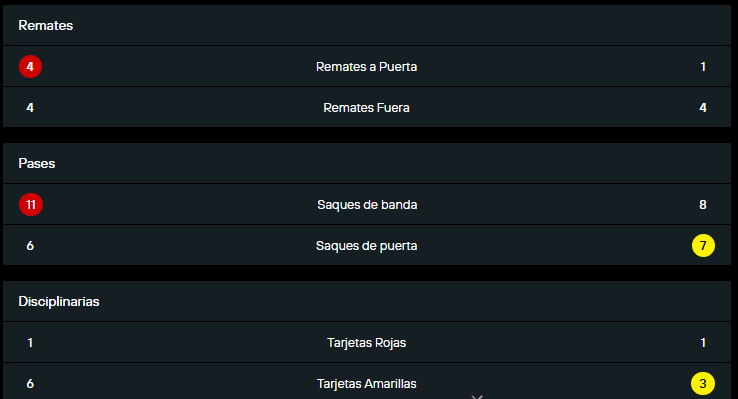Click the yellow 3 badge for Tarjetas Amarillas

pos(703,383)
